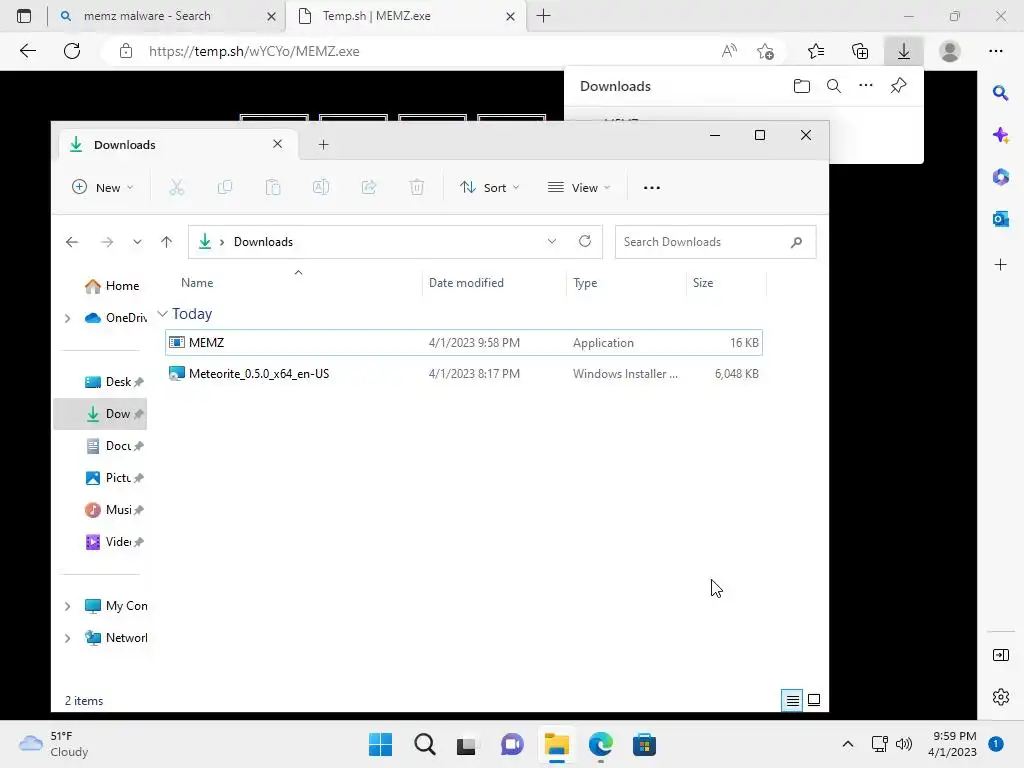The width and height of the screenshot is (1024, 768).
Task: Pin the Edge Downloads panel
Action: (x=899, y=86)
